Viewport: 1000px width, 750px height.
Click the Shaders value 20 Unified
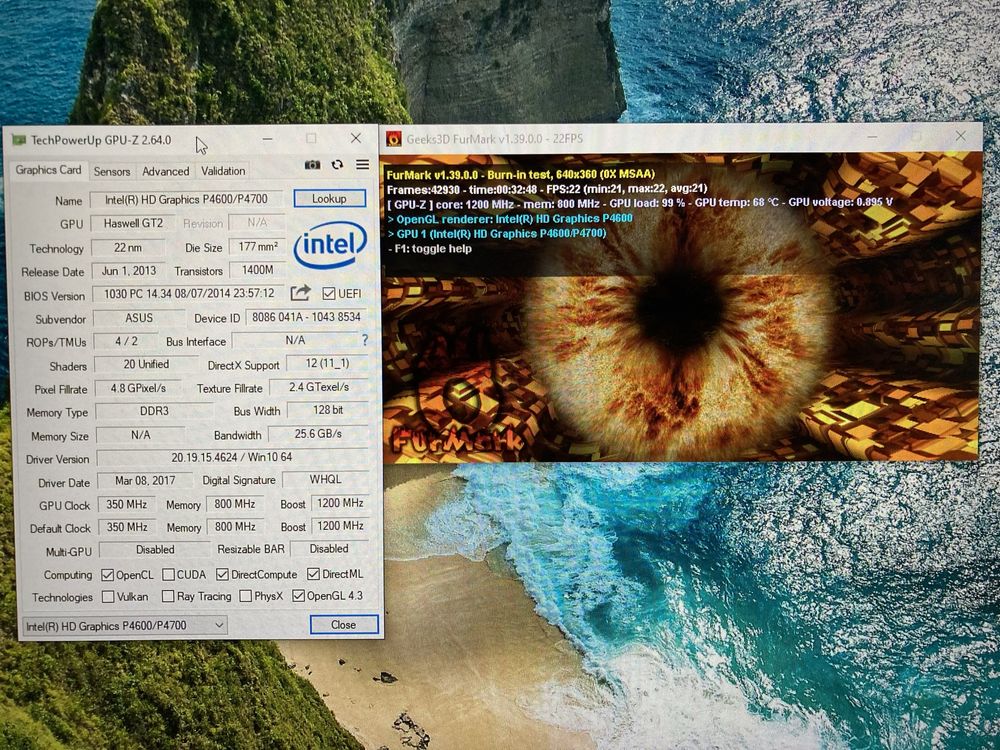tap(146, 364)
